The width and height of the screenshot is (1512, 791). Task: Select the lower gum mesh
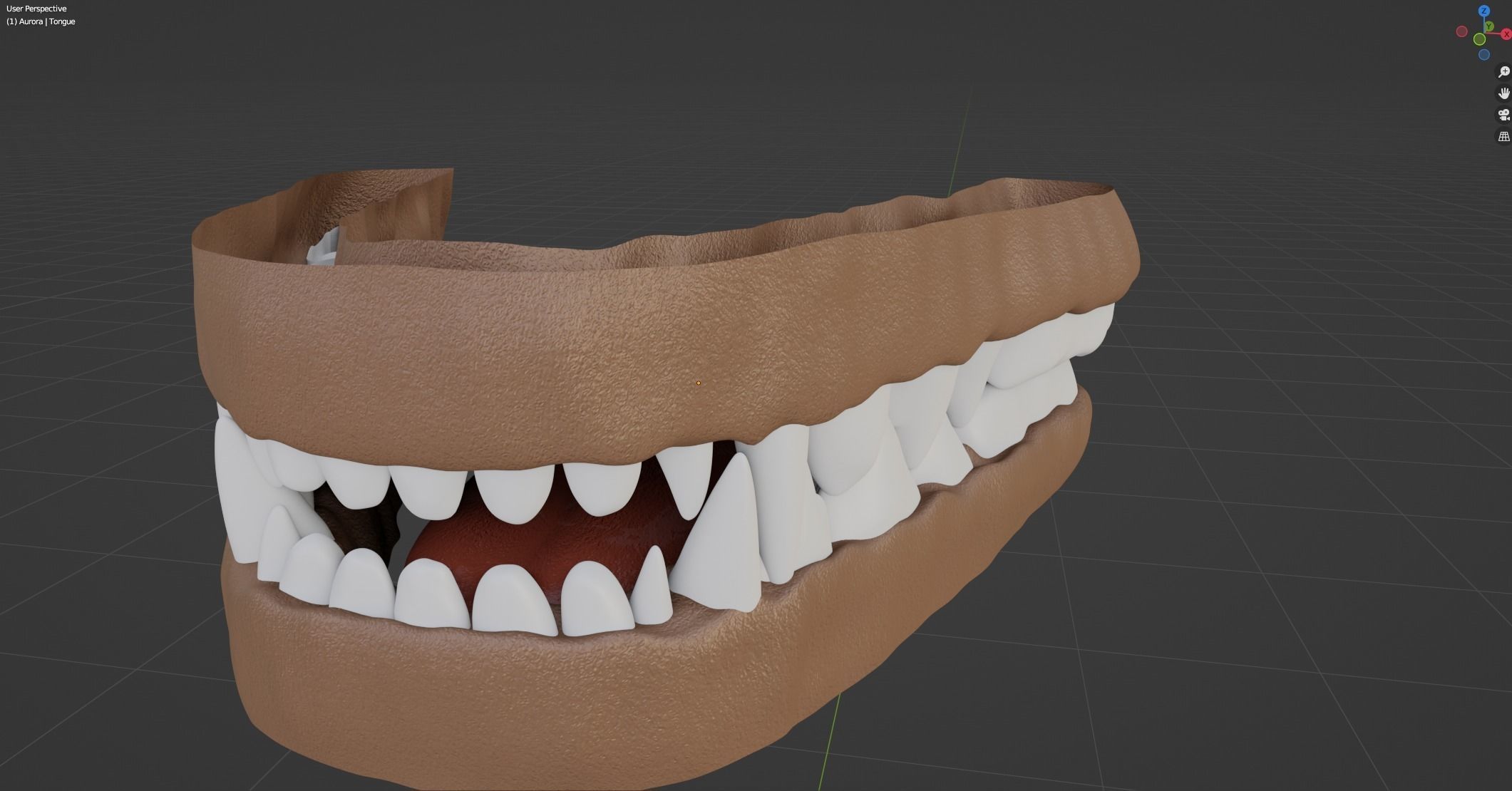535,698
